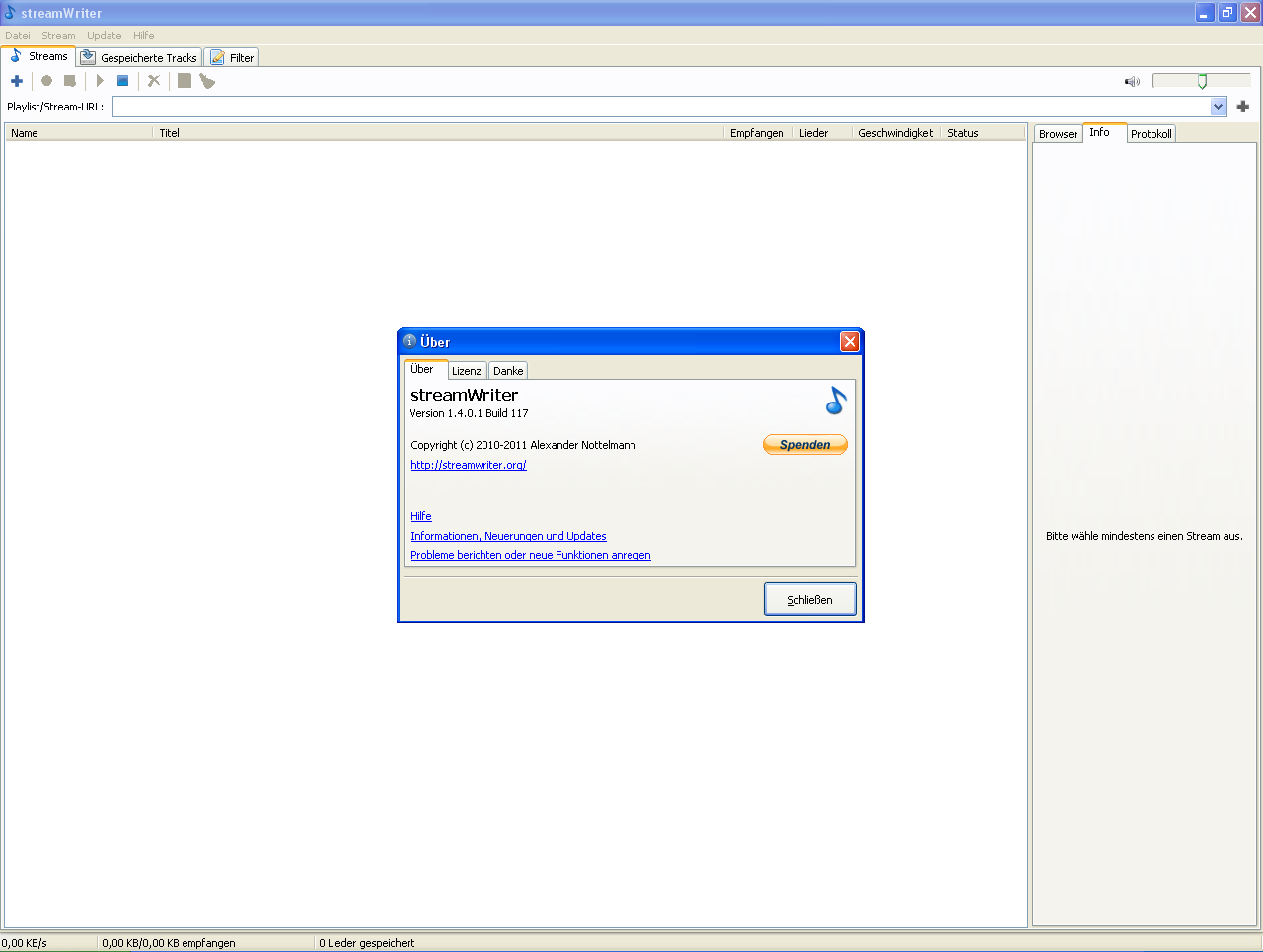Click the volume slider handle
The width and height of the screenshot is (1263, 952).
[x=1202, y=81]
